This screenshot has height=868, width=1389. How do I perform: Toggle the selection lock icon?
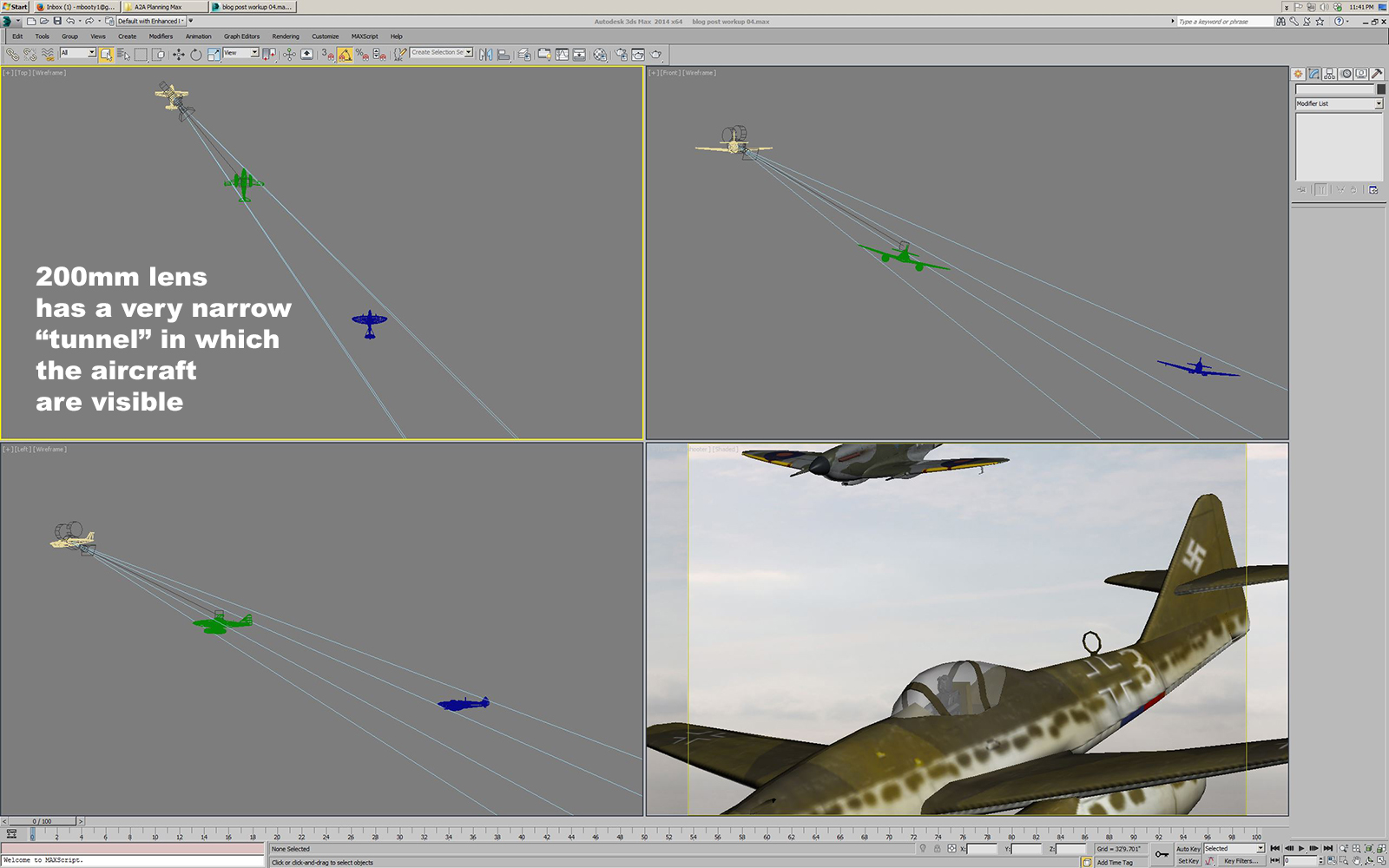click(937, 849)
